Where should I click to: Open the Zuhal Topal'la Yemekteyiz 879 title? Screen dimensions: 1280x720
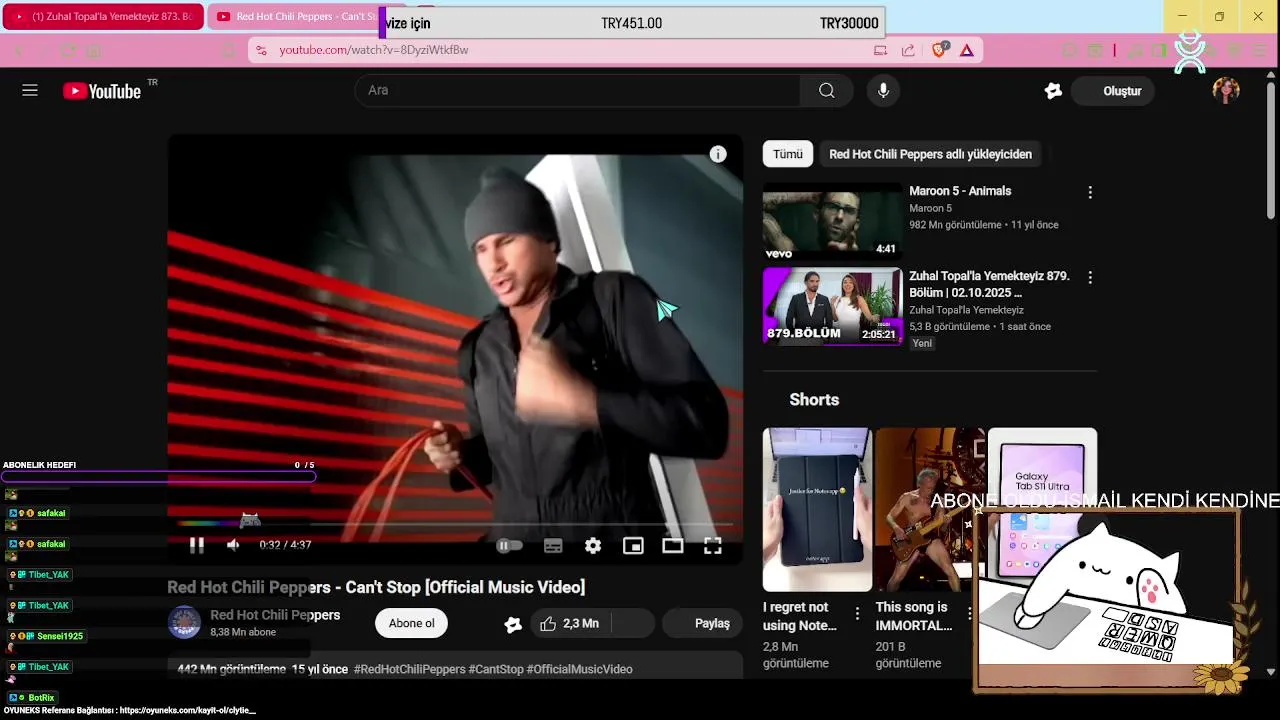pos(989,284)
